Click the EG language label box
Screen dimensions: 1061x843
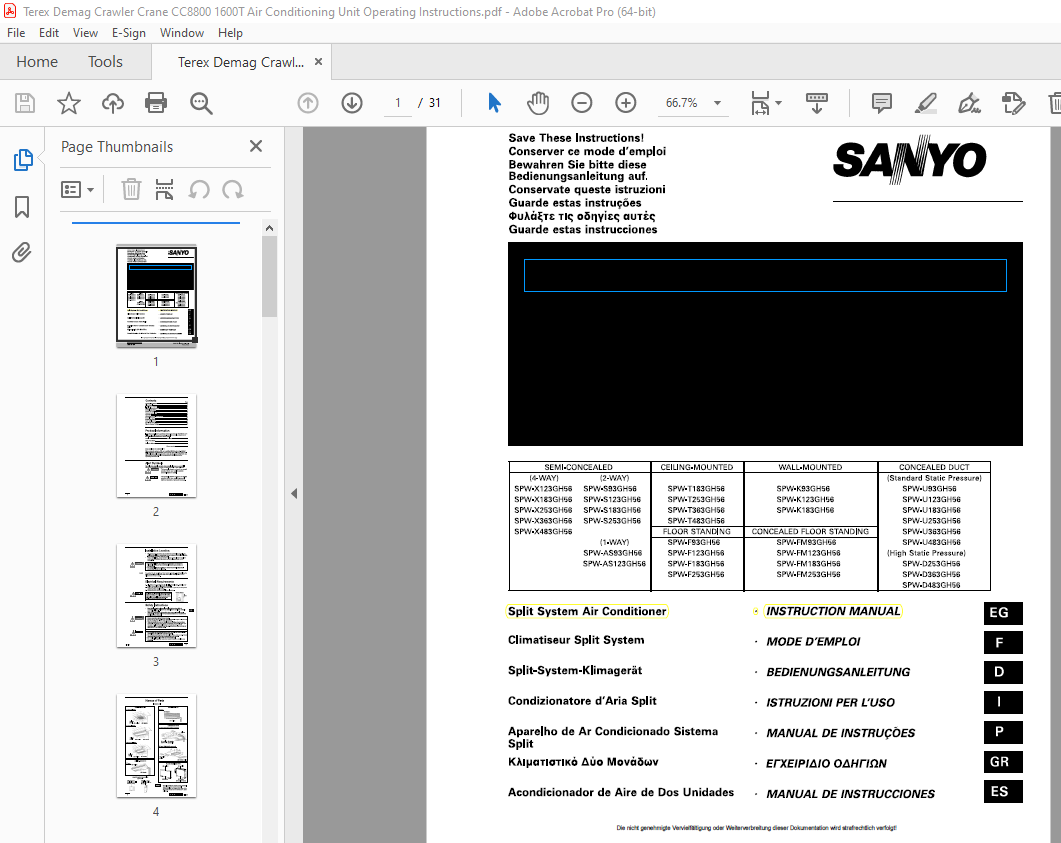(x=1003, y=612)
